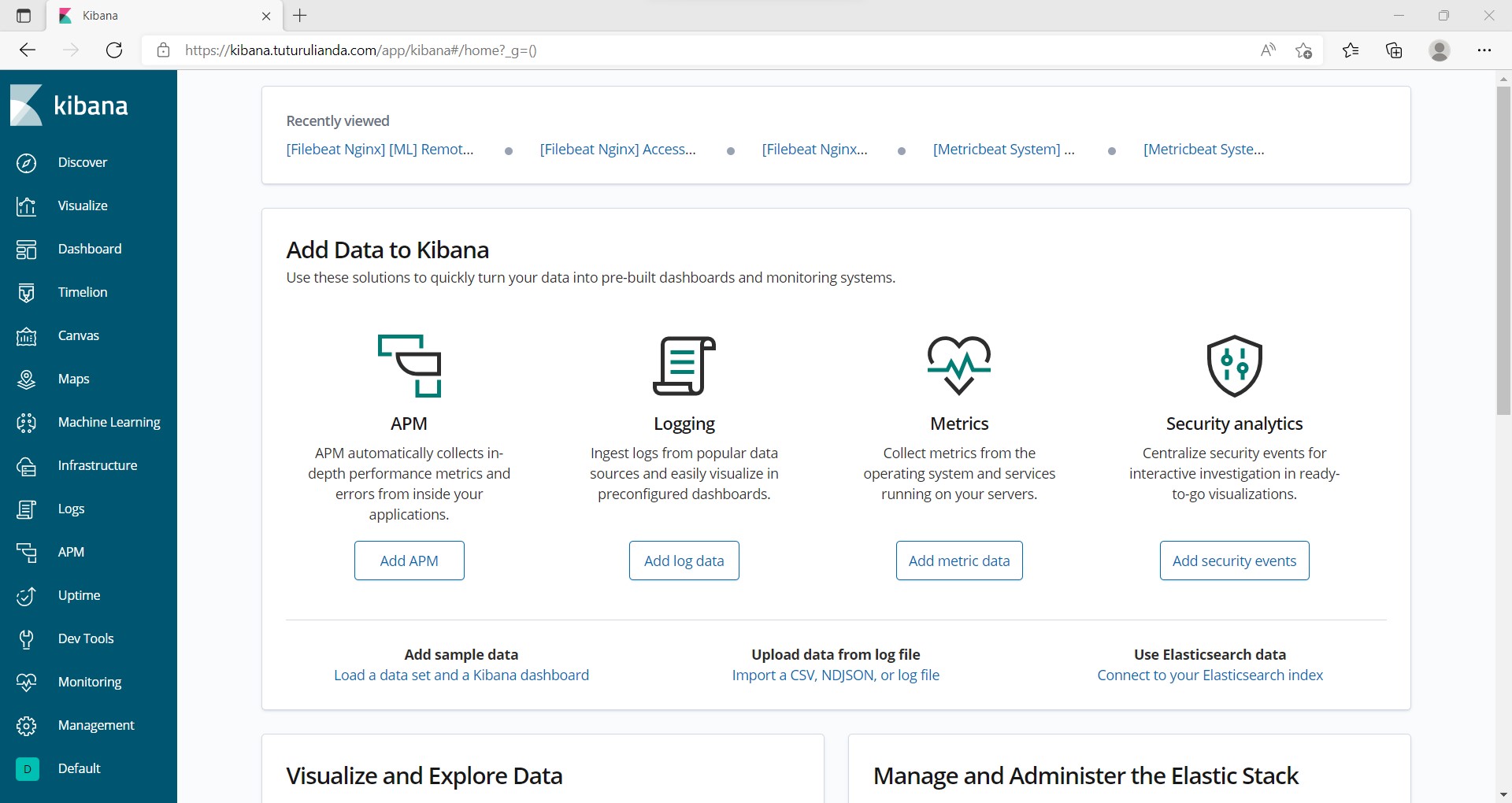Go back with browser back arrow
Image resolution: width=1512 pixels, height=803 pixels.
[28, 50]
